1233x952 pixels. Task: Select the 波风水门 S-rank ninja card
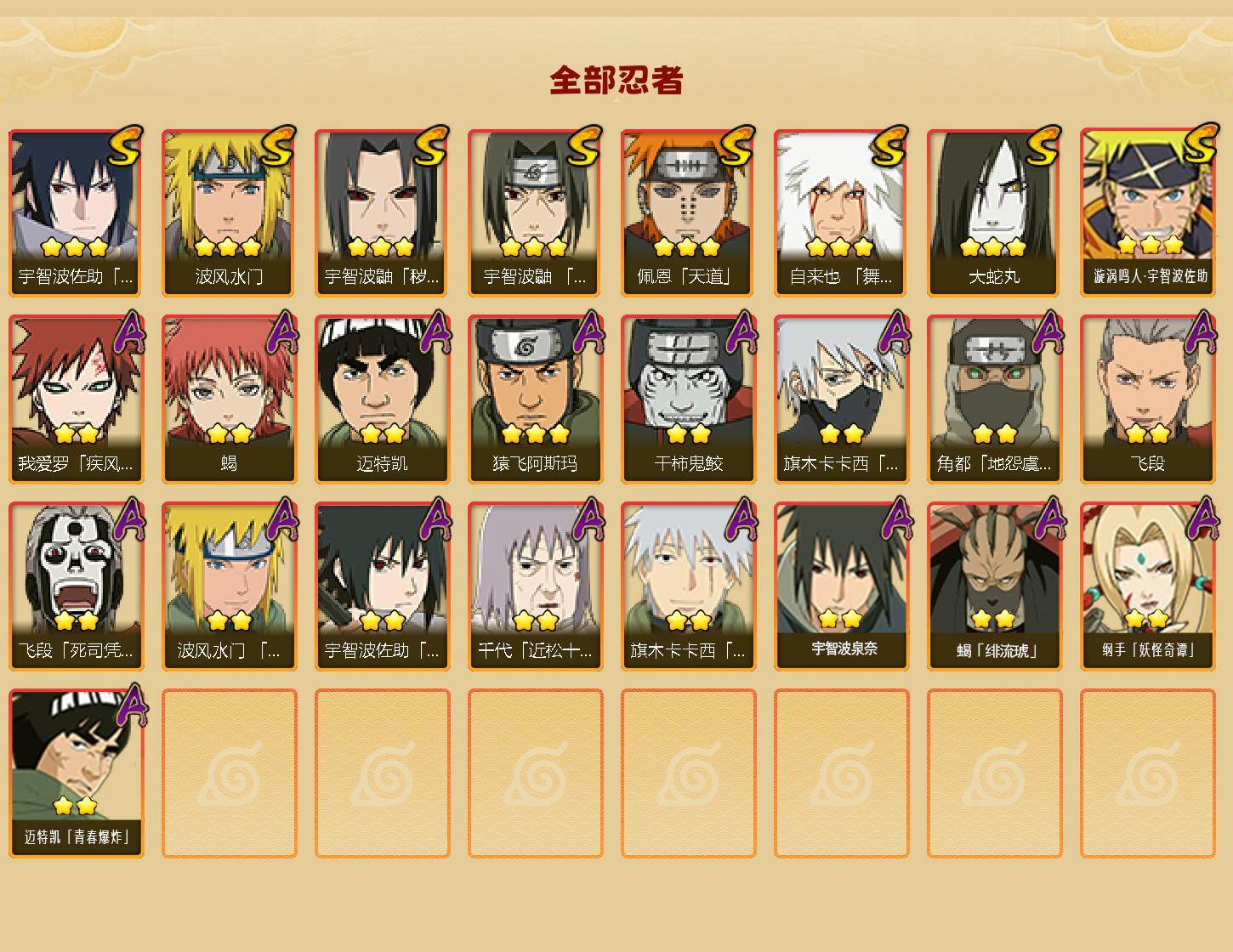tap(229, 212)
